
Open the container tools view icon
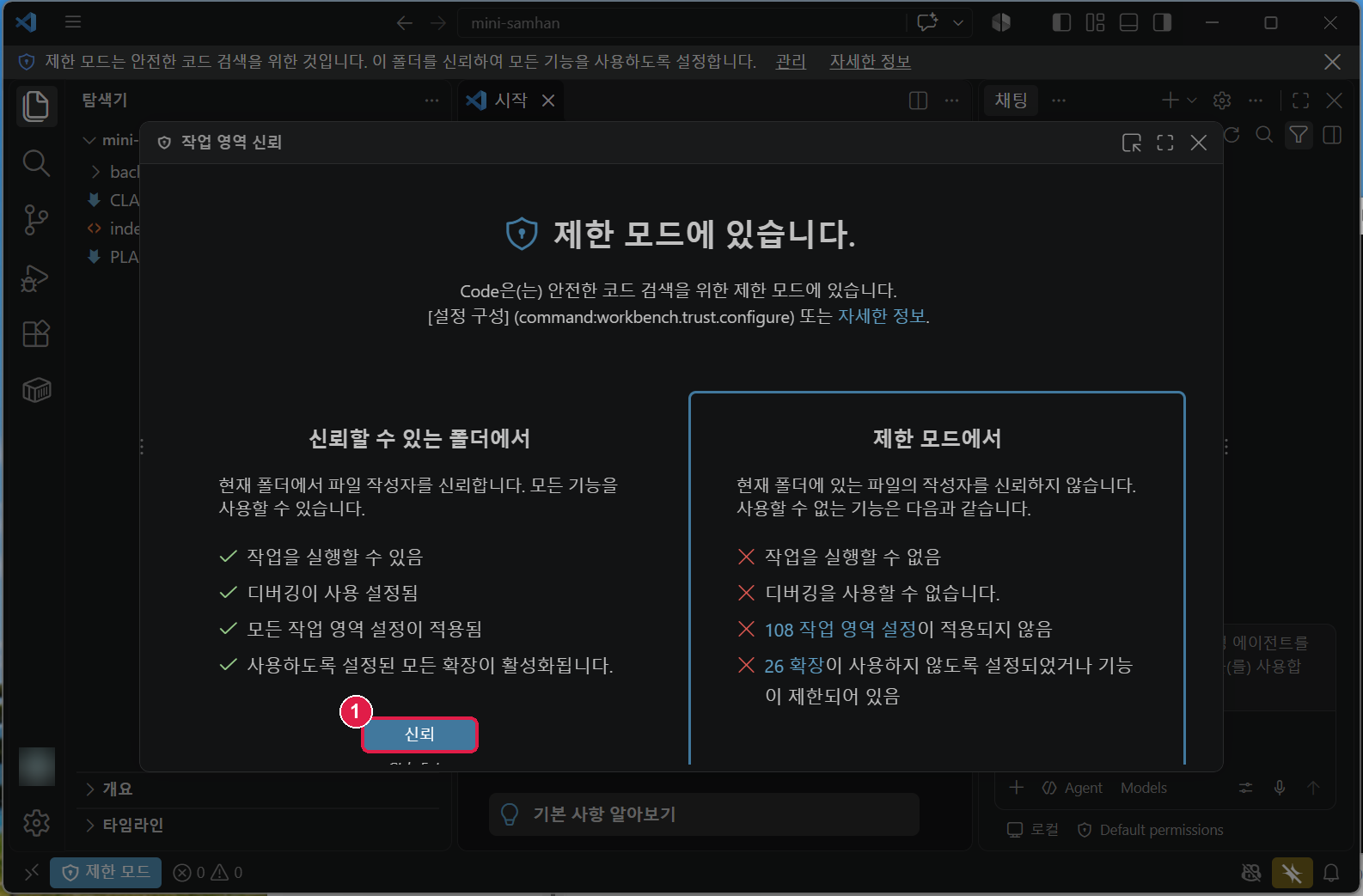(36, 390)
